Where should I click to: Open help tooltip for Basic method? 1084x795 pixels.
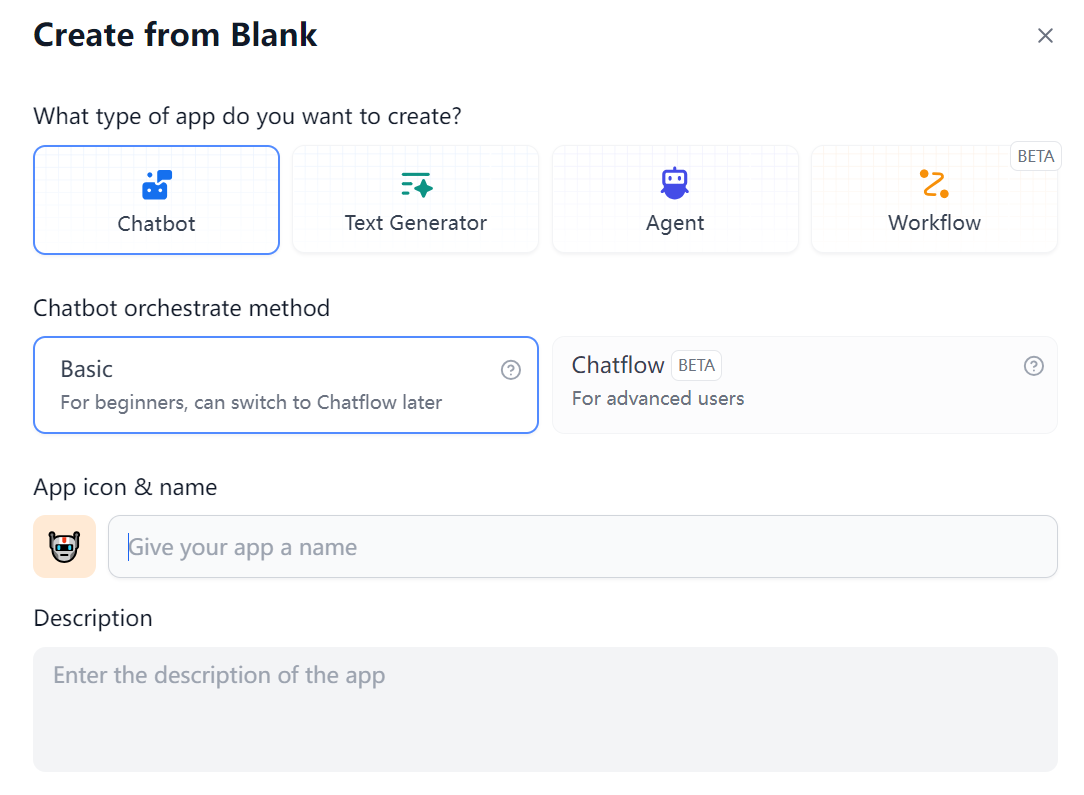(511, 370)
